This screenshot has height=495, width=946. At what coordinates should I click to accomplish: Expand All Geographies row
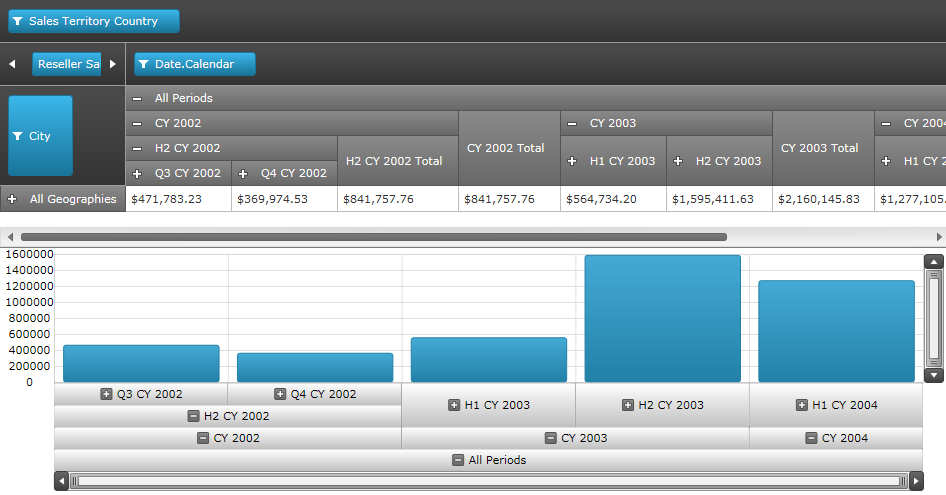click(12, 199)
